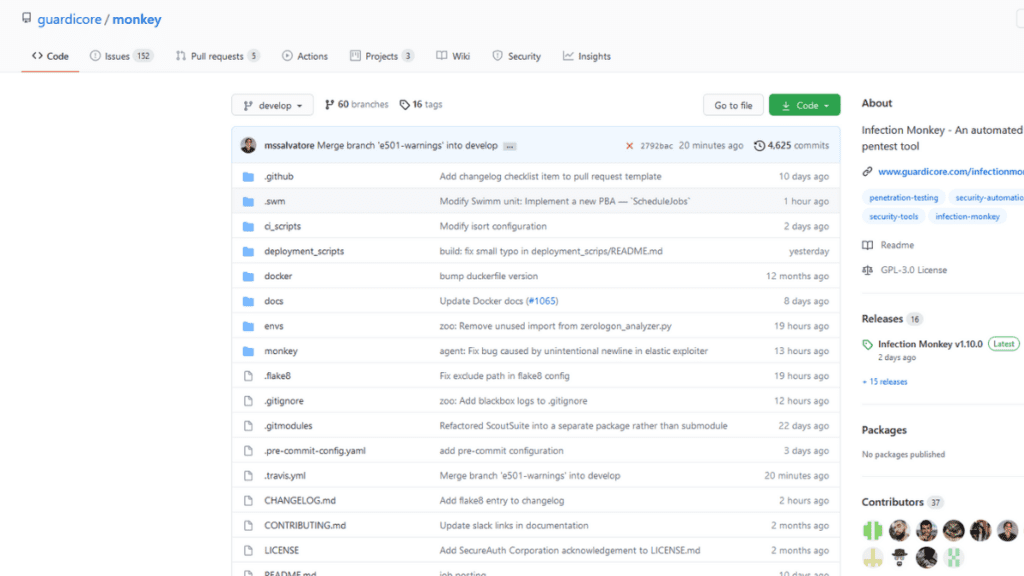The width and height of the screenshot is (1024, 576).
Task: View the 16 tags link
Action: coord(421,104)
